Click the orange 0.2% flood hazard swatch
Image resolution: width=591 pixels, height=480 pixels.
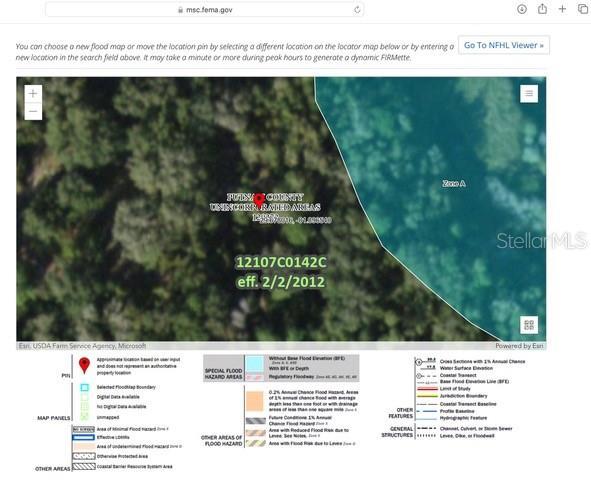click(255, 401)
